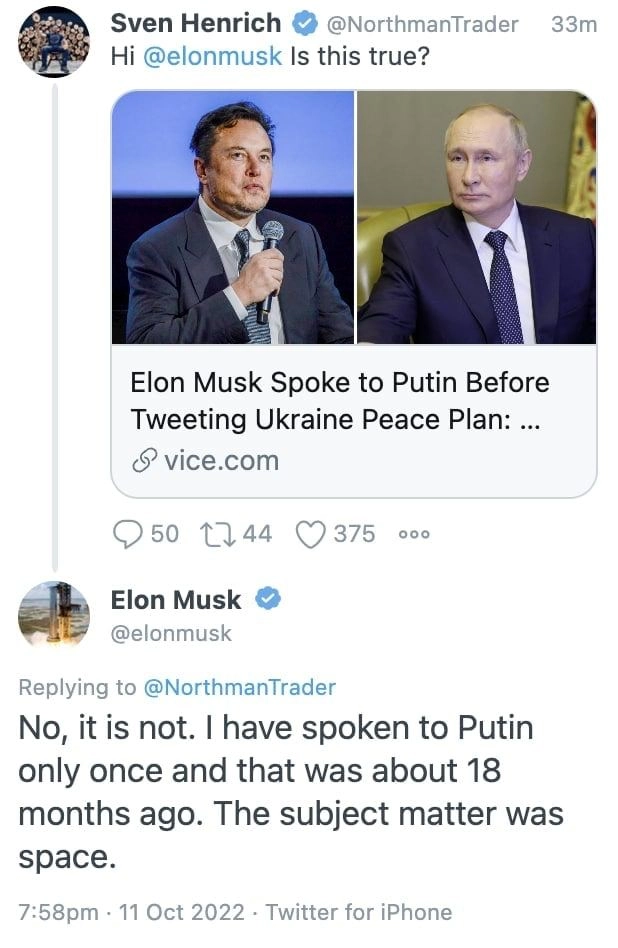Click Elon Musk's blue verified checkmark

coord(267,599)
